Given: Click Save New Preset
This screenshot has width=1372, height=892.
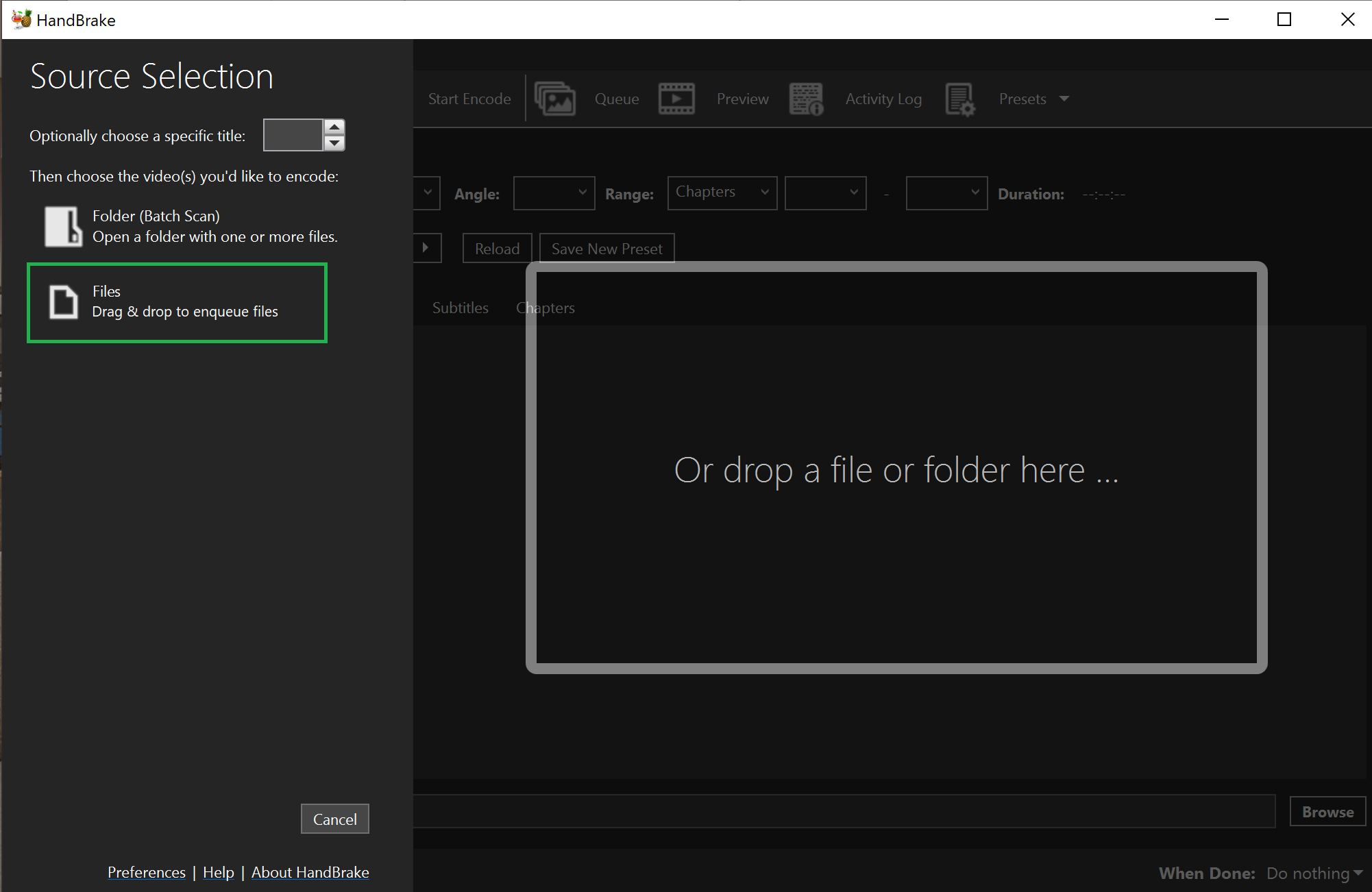Looking at the screenshot, I should tap(606, 248).
